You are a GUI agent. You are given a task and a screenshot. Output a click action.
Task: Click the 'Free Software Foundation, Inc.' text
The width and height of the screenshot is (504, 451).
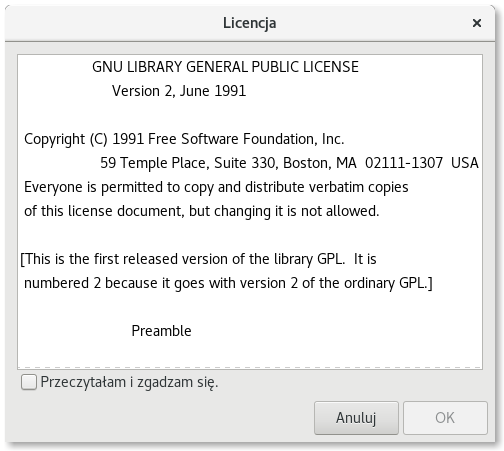[246, 139]
